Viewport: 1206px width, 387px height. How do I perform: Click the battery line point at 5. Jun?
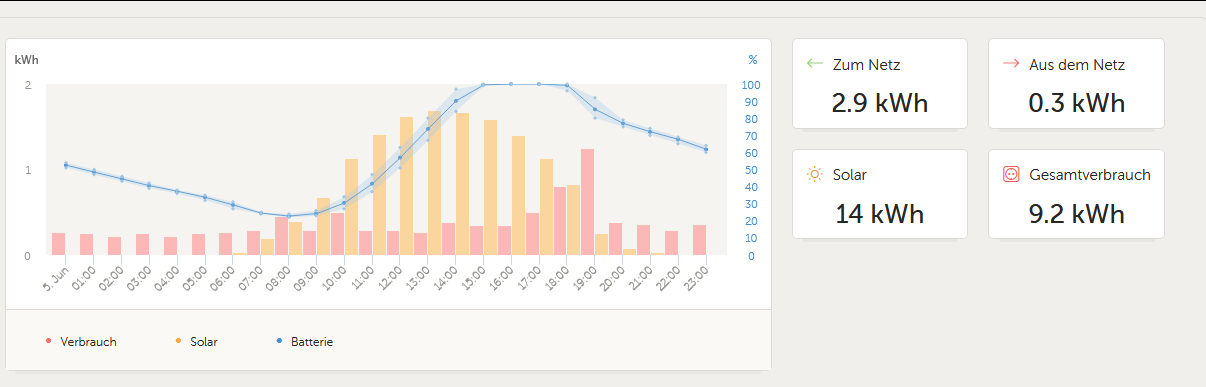click(x=66, y=164)
